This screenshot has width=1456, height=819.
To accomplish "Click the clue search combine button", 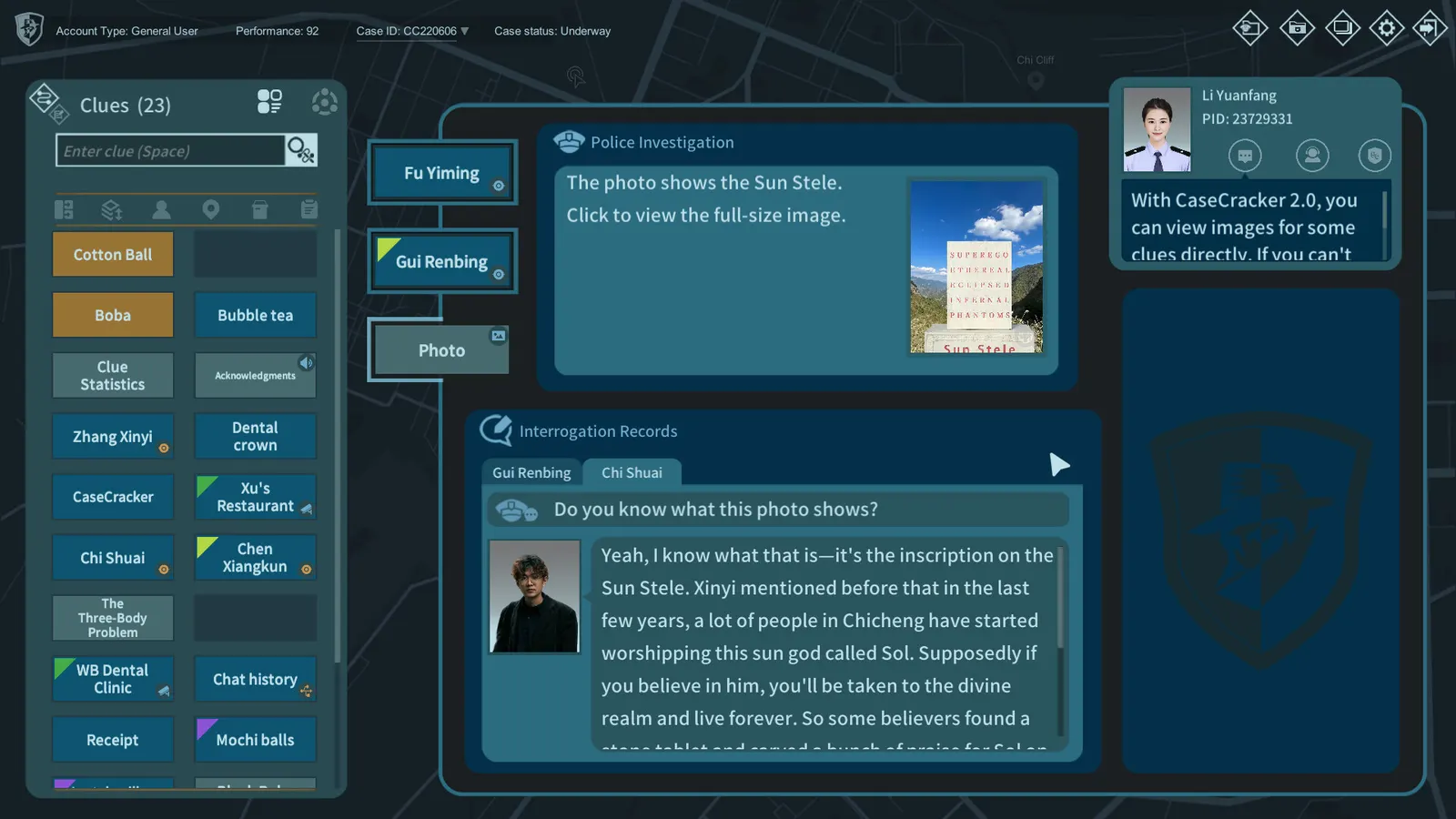I will click(x=301, y=150).
